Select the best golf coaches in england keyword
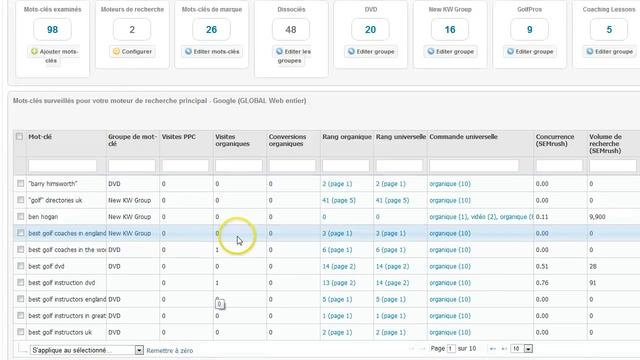Screen dimensions: 640x360 67,233
